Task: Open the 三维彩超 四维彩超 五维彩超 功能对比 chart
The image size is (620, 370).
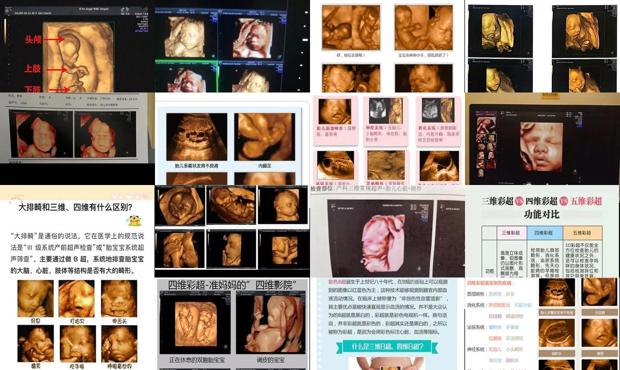Action: click(x=542, y=231)
